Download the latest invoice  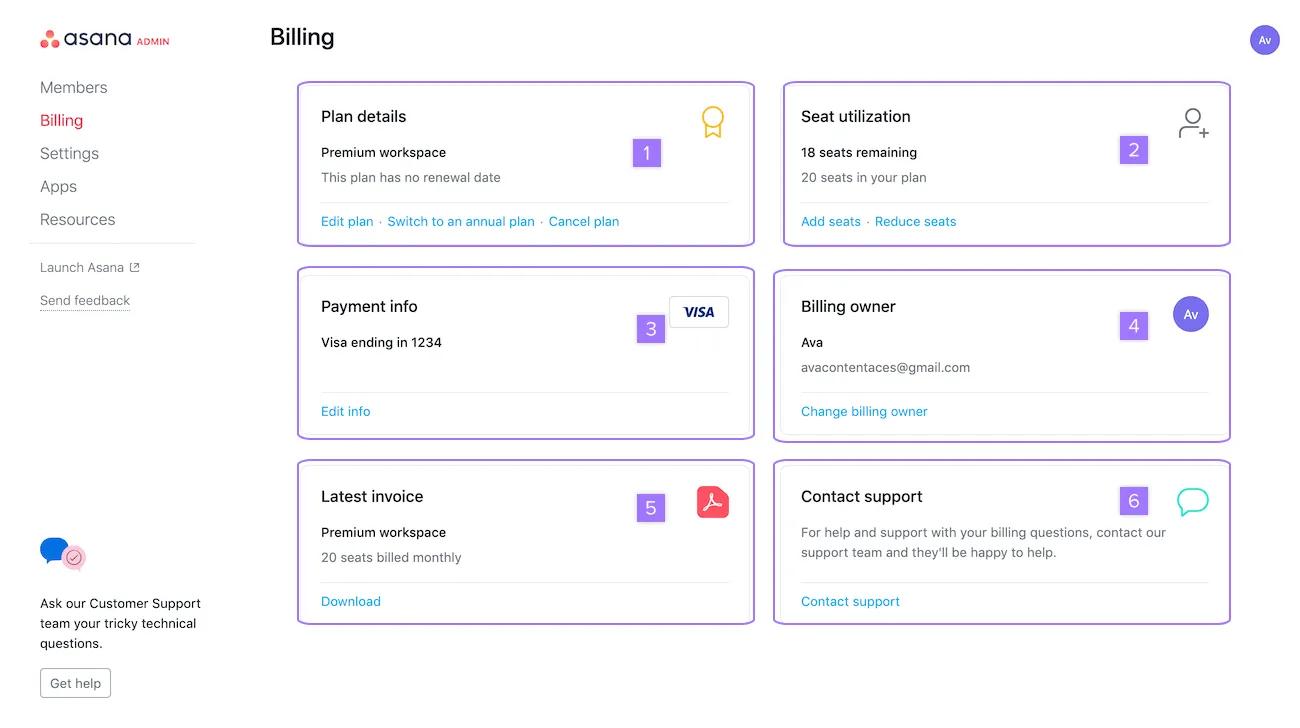(351, 602)
